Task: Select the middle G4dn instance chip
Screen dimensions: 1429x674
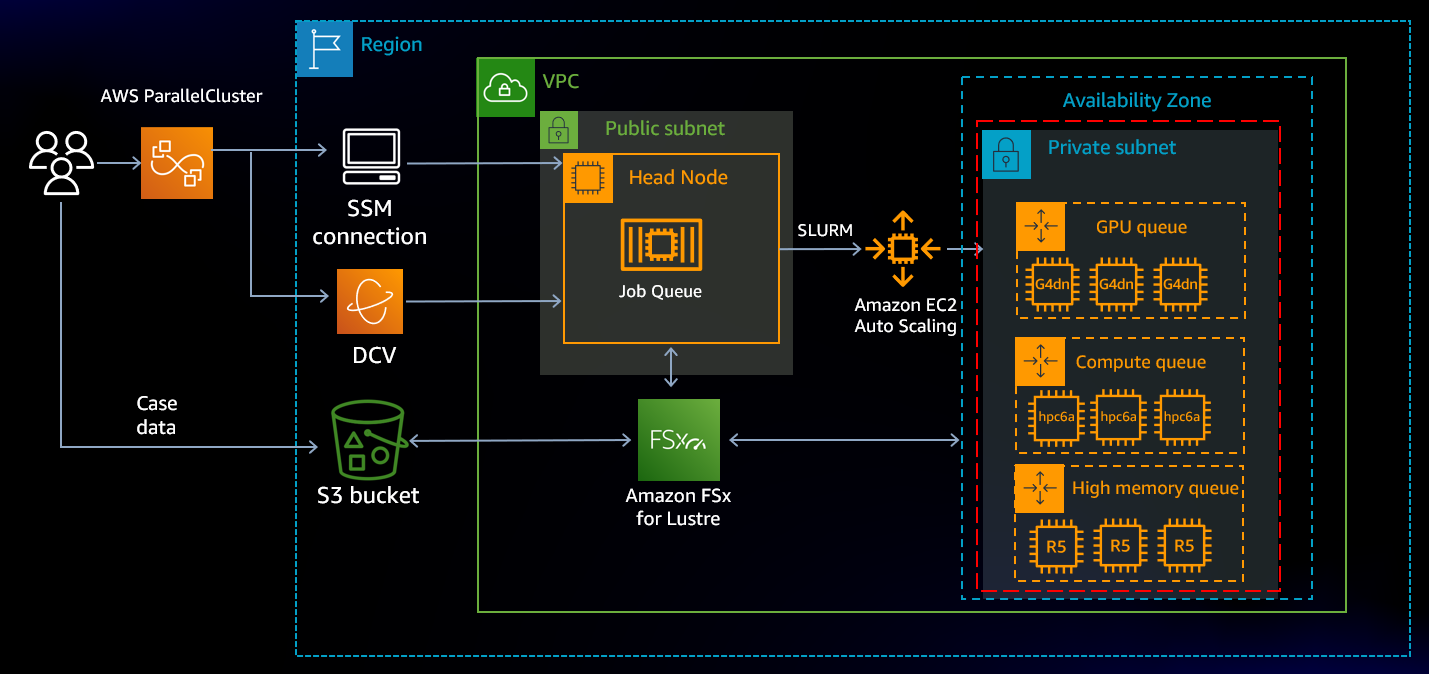Action: click(x=1117, y=284)
